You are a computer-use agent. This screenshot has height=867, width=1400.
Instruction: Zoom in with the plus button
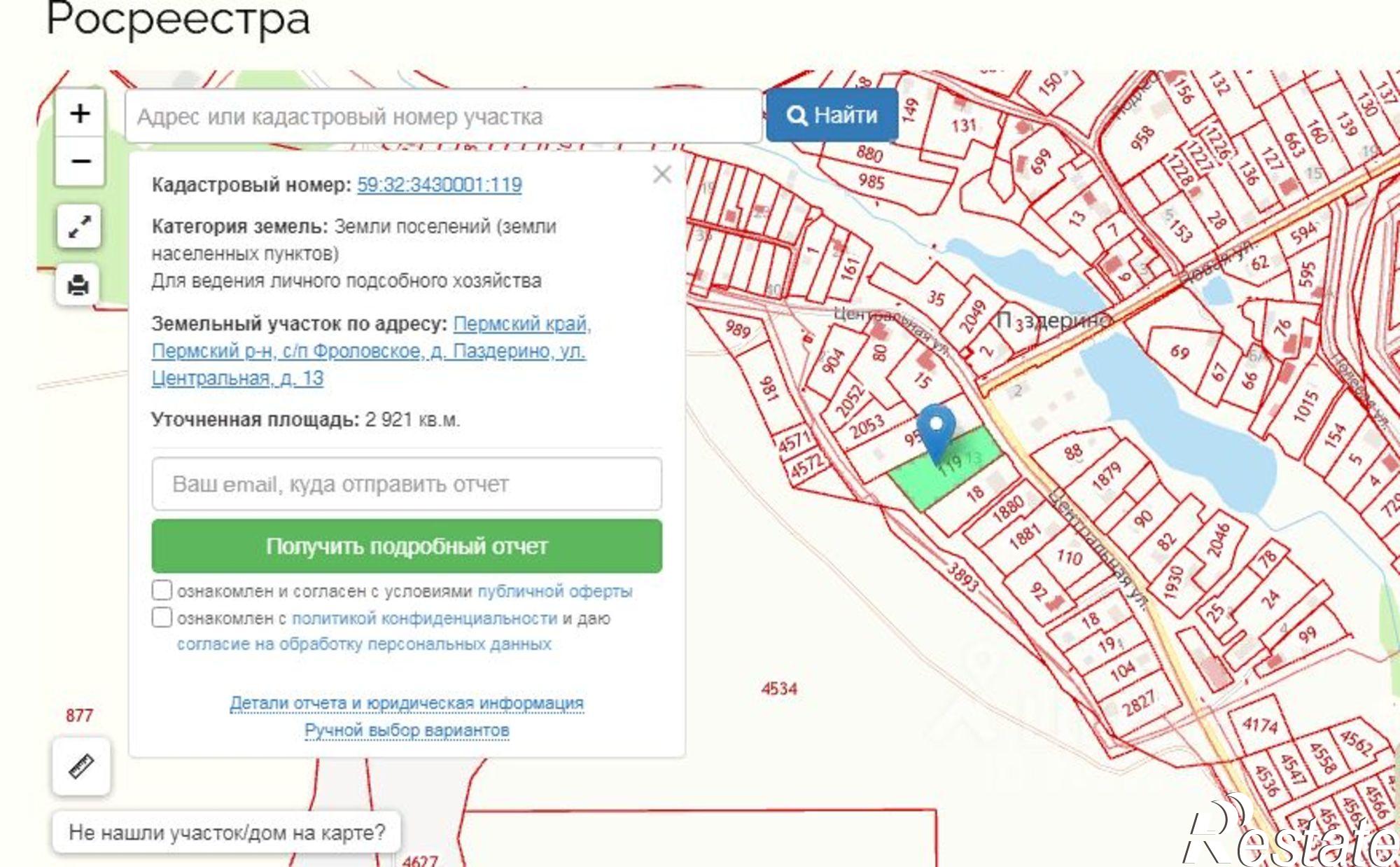click(x=80, y=113)
